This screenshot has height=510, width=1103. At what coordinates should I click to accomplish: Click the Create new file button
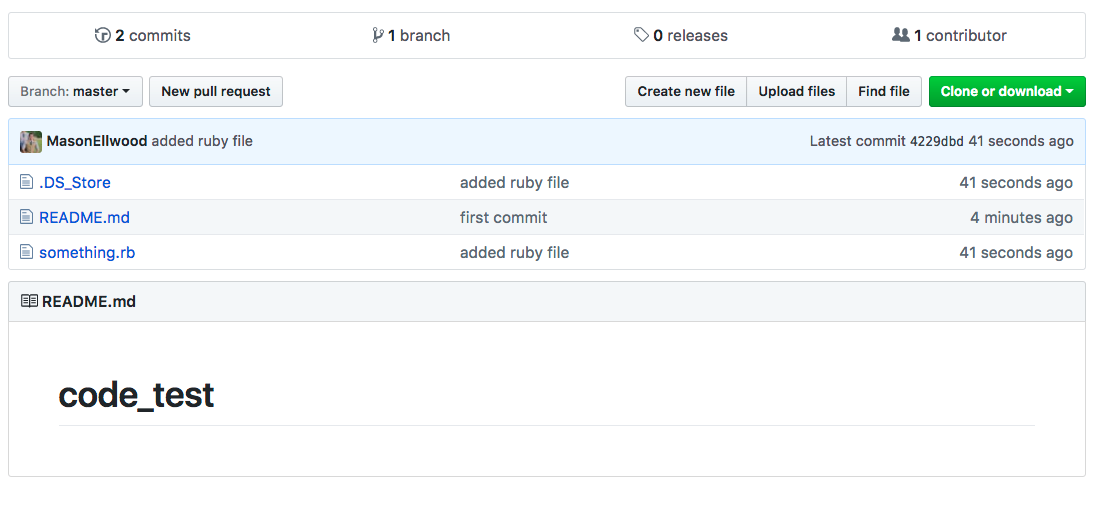[x=686, y=91]
